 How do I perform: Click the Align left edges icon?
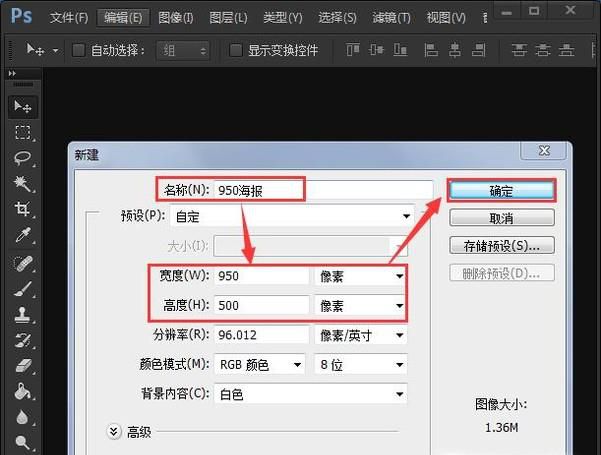[x=431, y=50]
